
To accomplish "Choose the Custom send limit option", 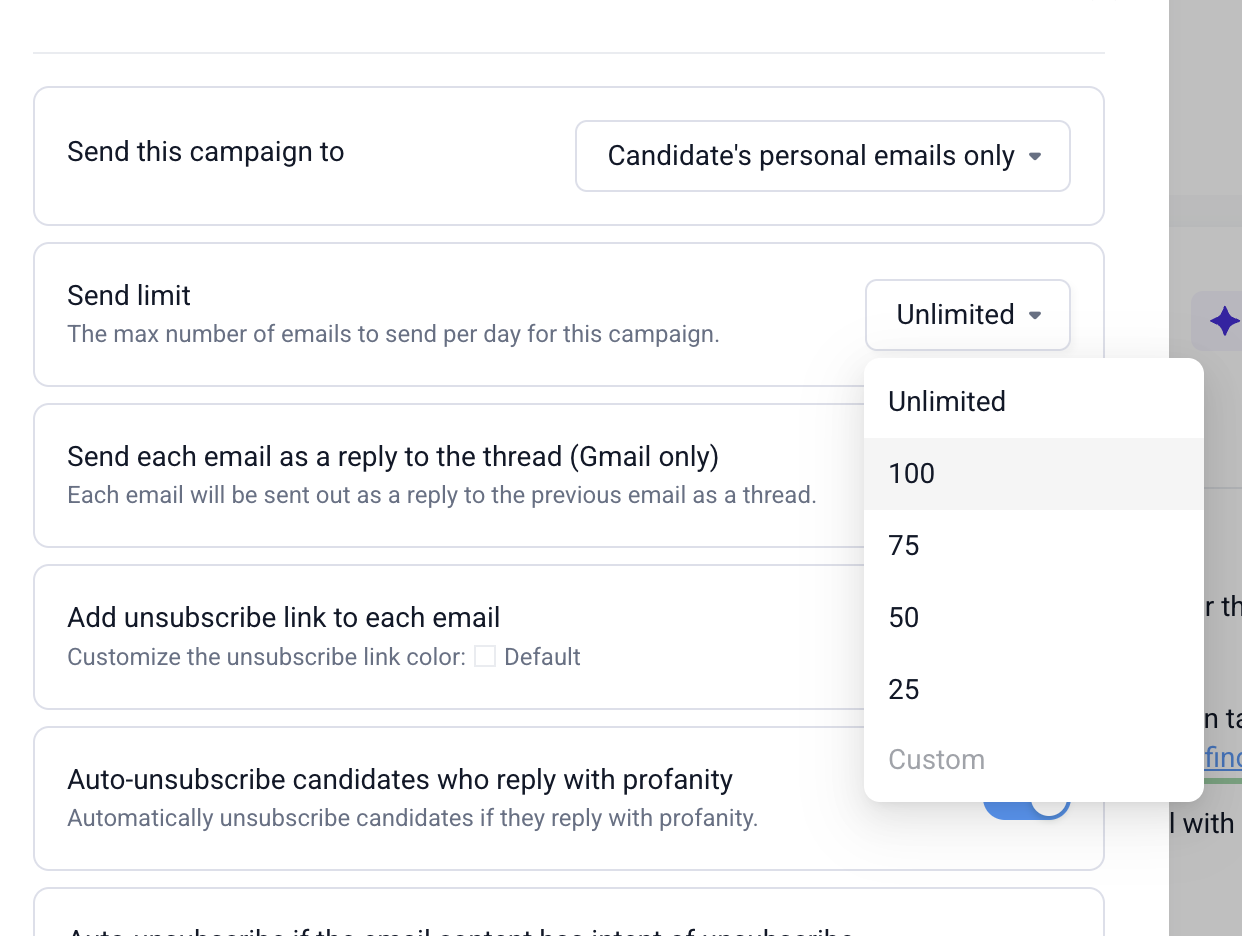I will click(936, 759).
